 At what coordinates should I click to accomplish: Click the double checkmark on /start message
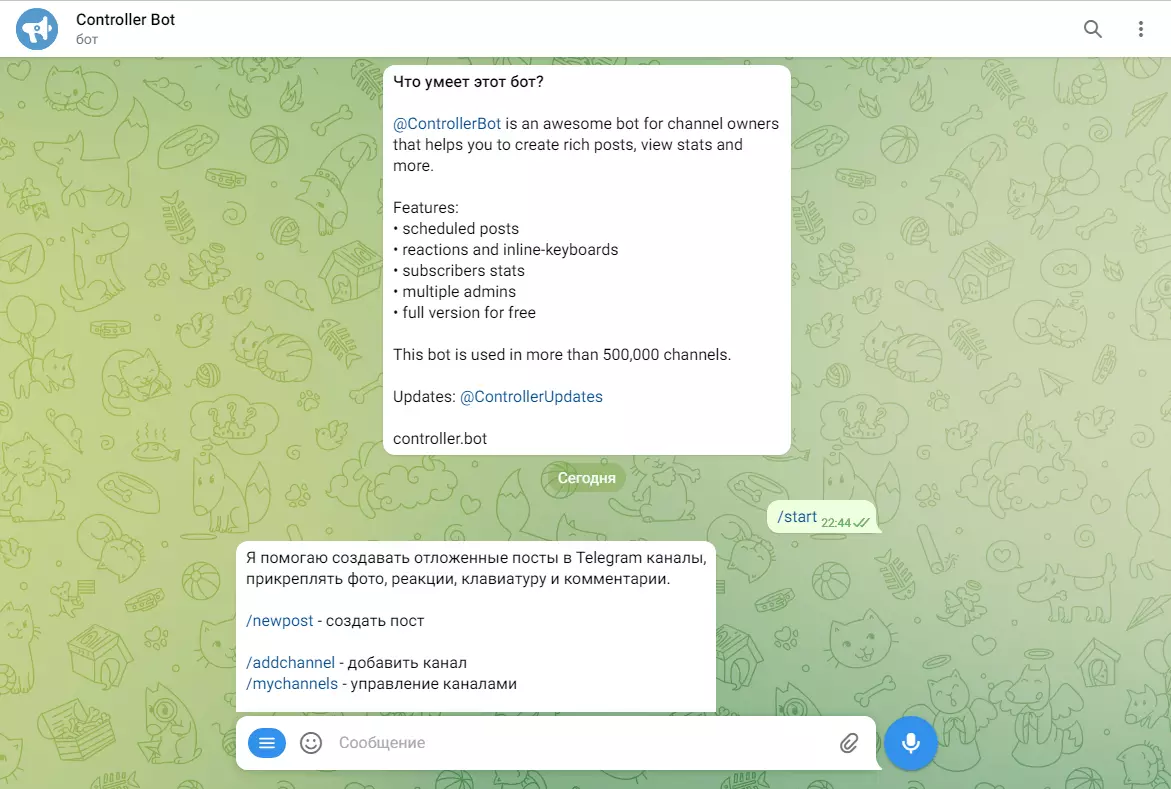(x=862, y=523)
